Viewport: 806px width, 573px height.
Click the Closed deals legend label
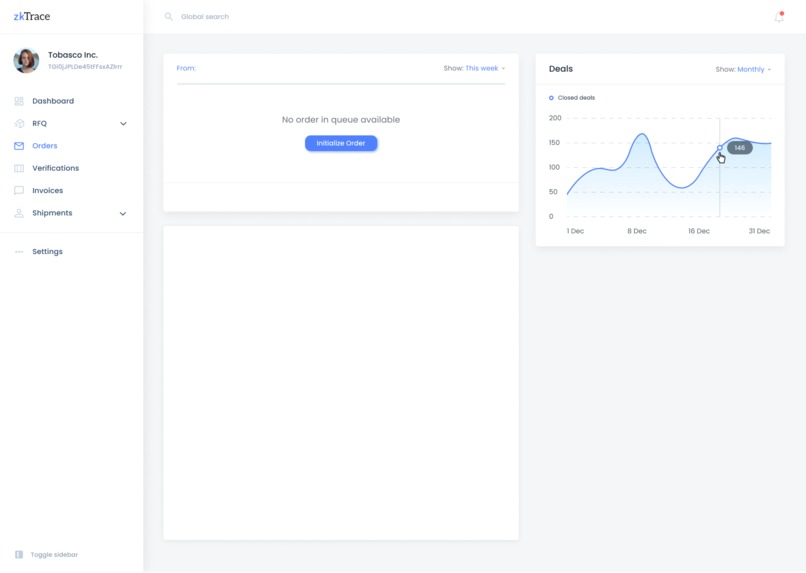coord(576,98)
